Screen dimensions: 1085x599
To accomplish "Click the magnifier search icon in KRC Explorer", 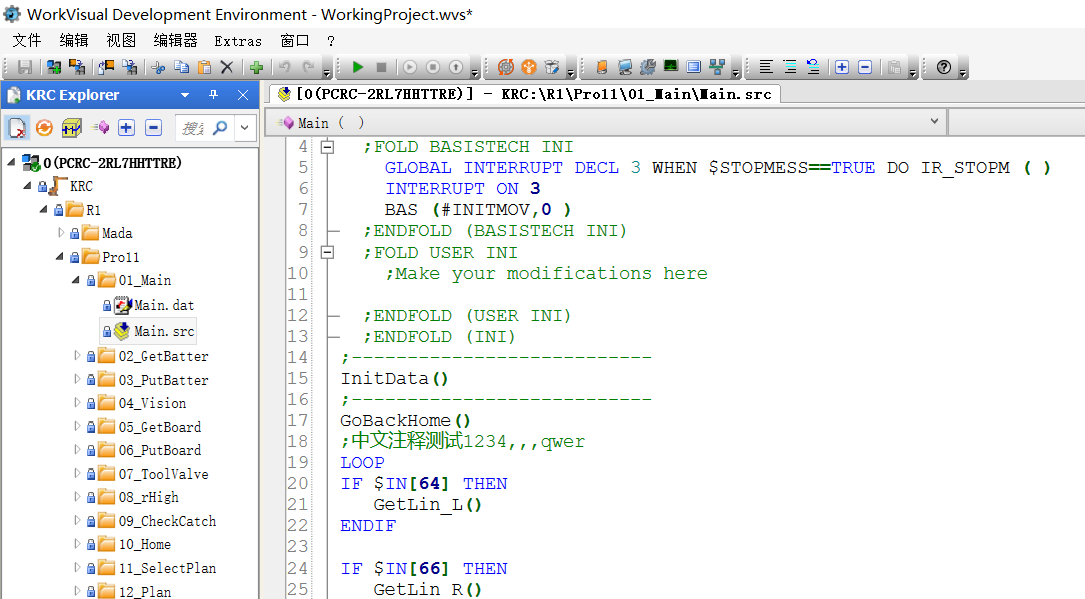I will pos(220,128).
